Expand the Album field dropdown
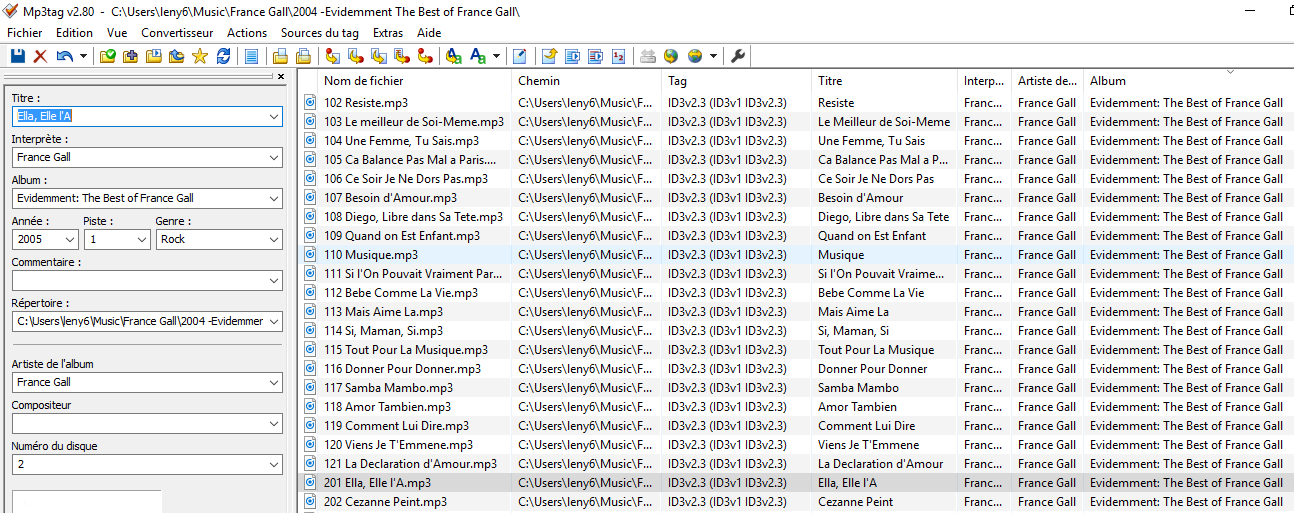 274,198
